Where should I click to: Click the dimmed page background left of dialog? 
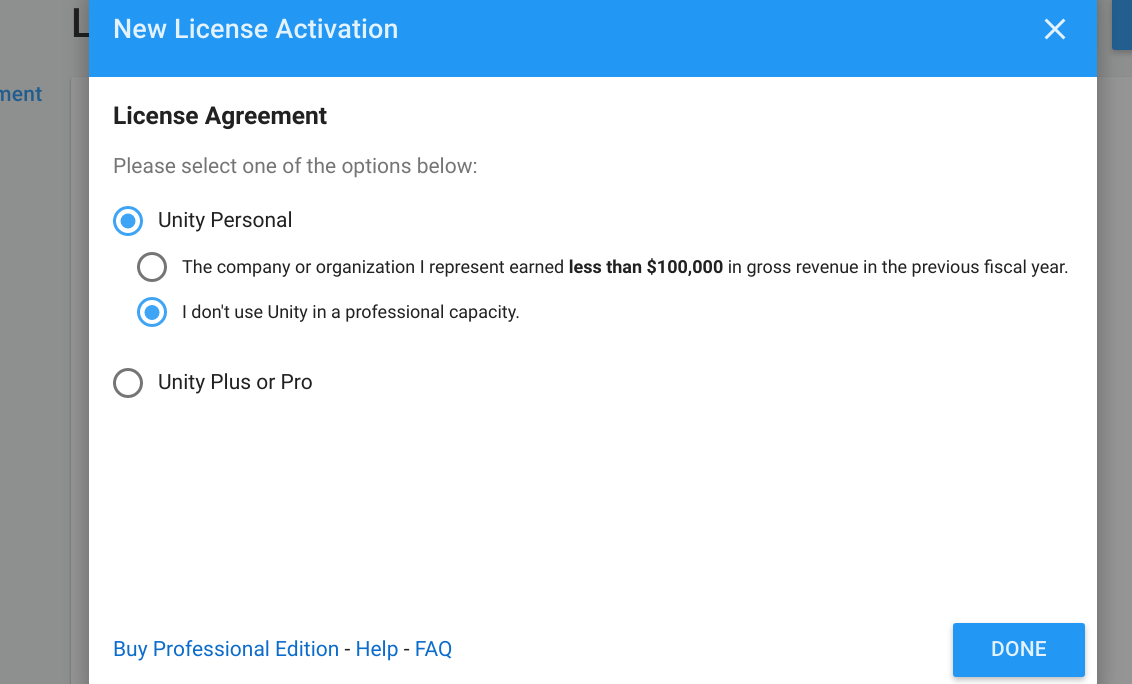tap(40, 400)
